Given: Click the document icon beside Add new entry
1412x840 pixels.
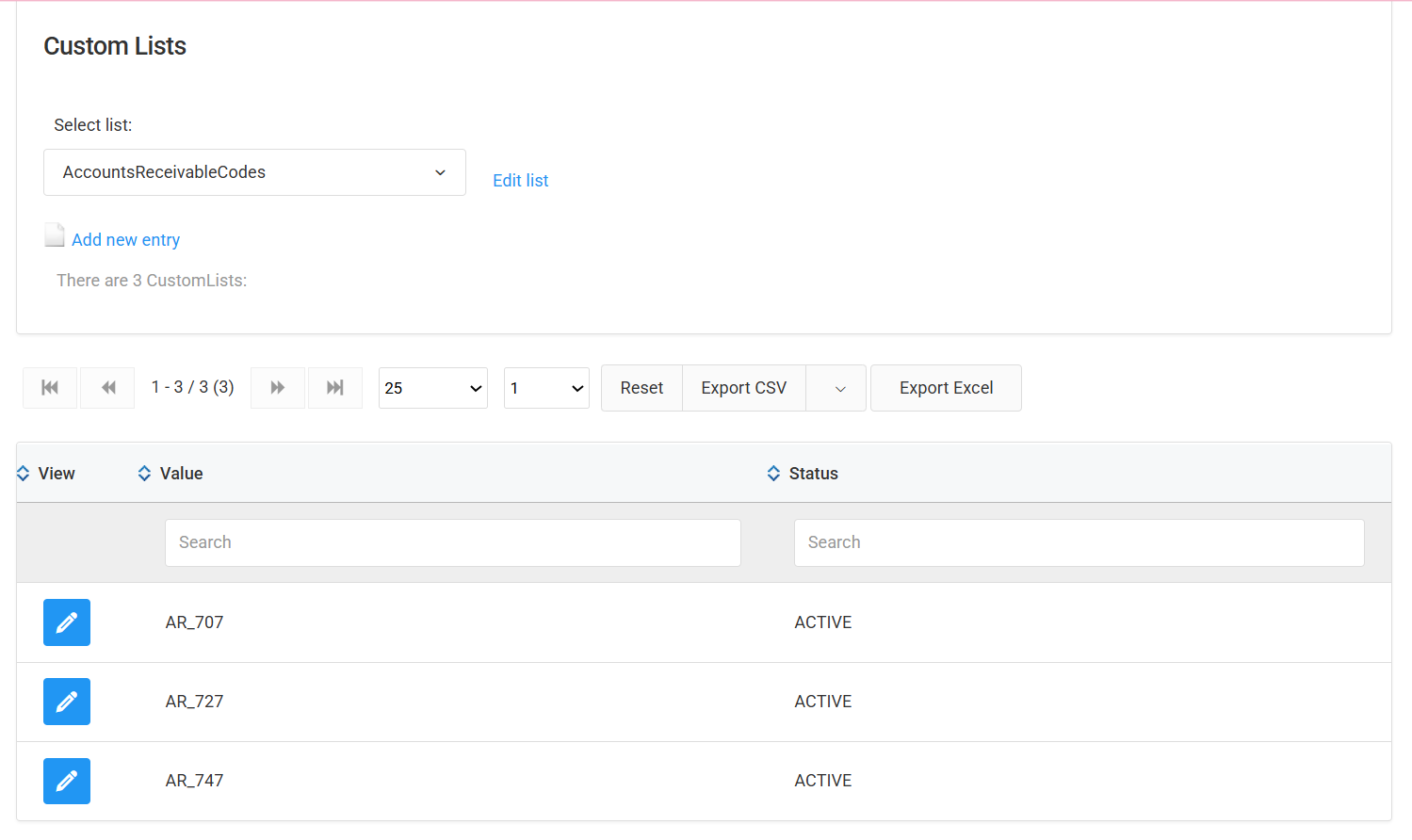Looking at the screenshot, I should click(55, 235).
